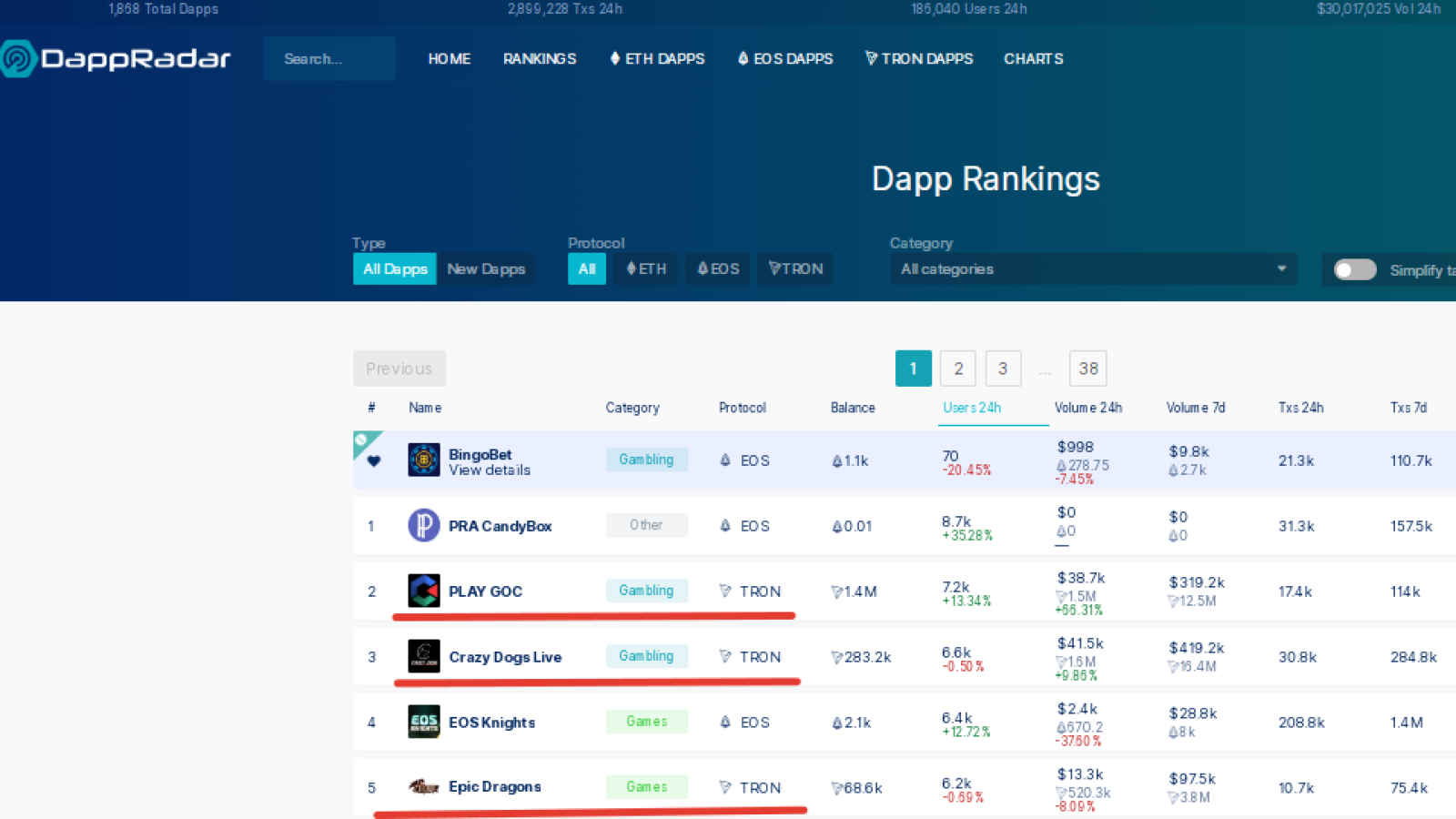Open the HOME menu item
1456x819 pixels.
pos(450,59)
